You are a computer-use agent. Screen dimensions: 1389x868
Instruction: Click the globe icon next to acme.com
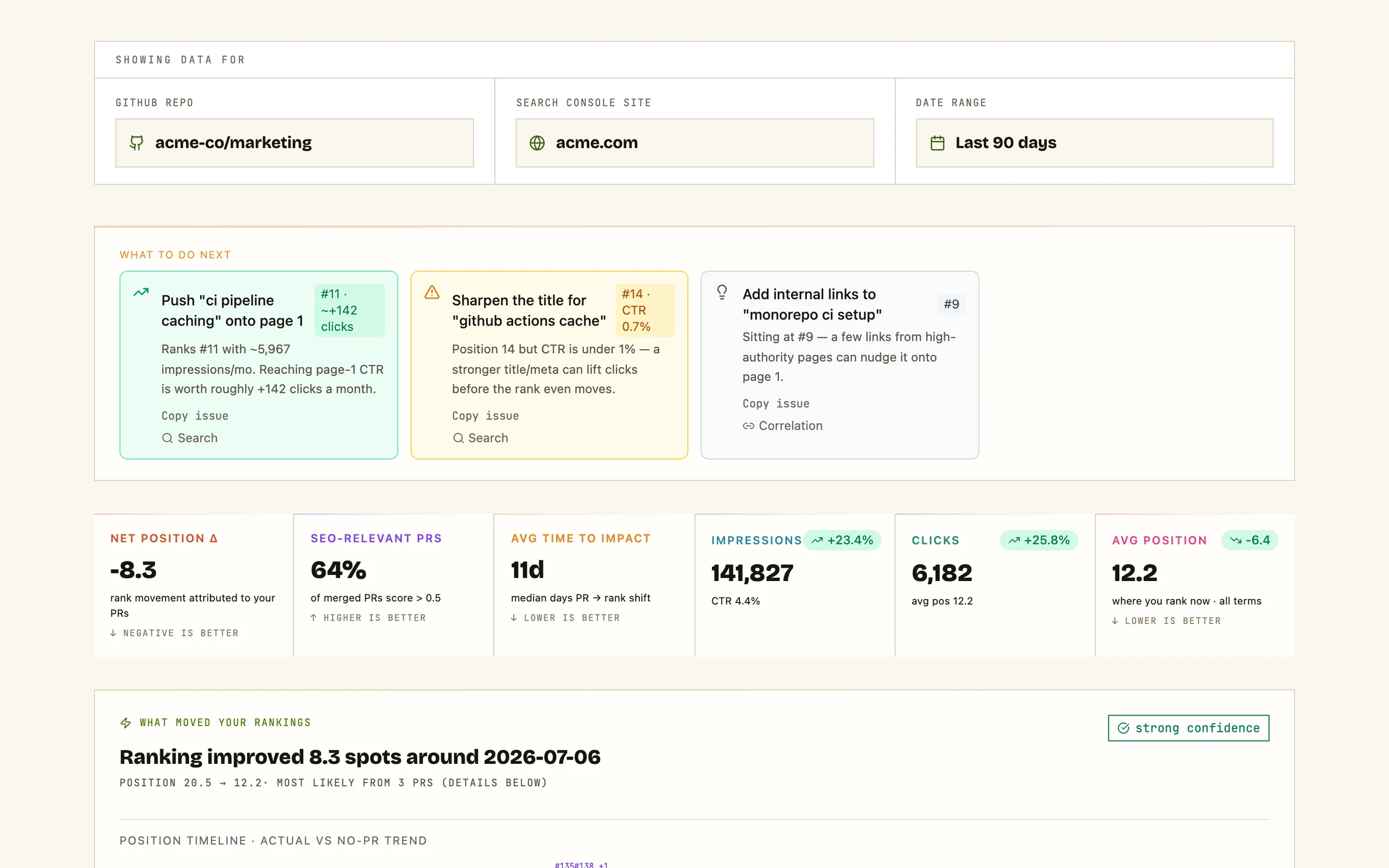click(x=537, y=143)
